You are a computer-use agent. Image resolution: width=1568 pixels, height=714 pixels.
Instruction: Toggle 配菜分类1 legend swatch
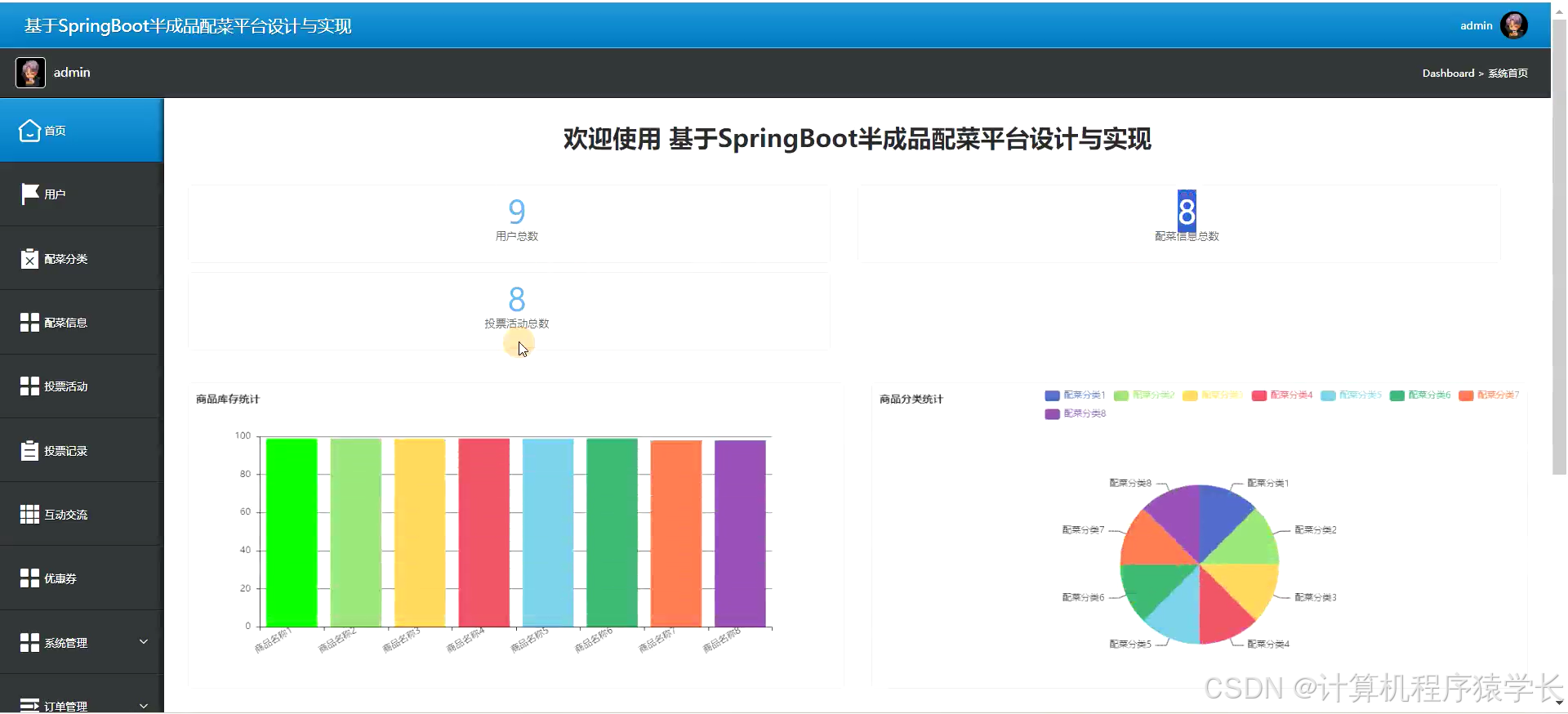[x=1052, y=395]
